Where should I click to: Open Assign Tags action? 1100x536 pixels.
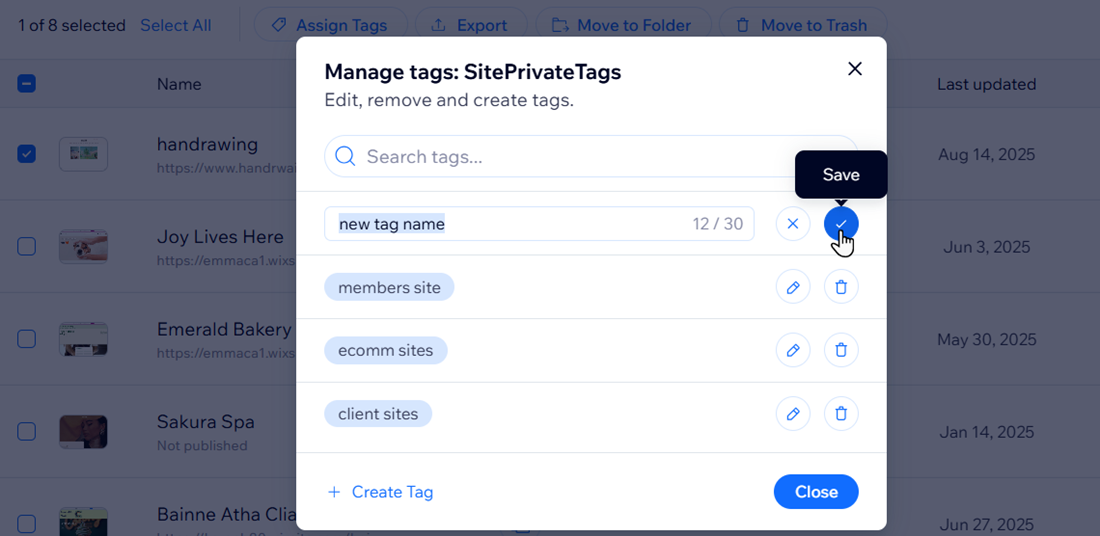(x=330, y=26)
